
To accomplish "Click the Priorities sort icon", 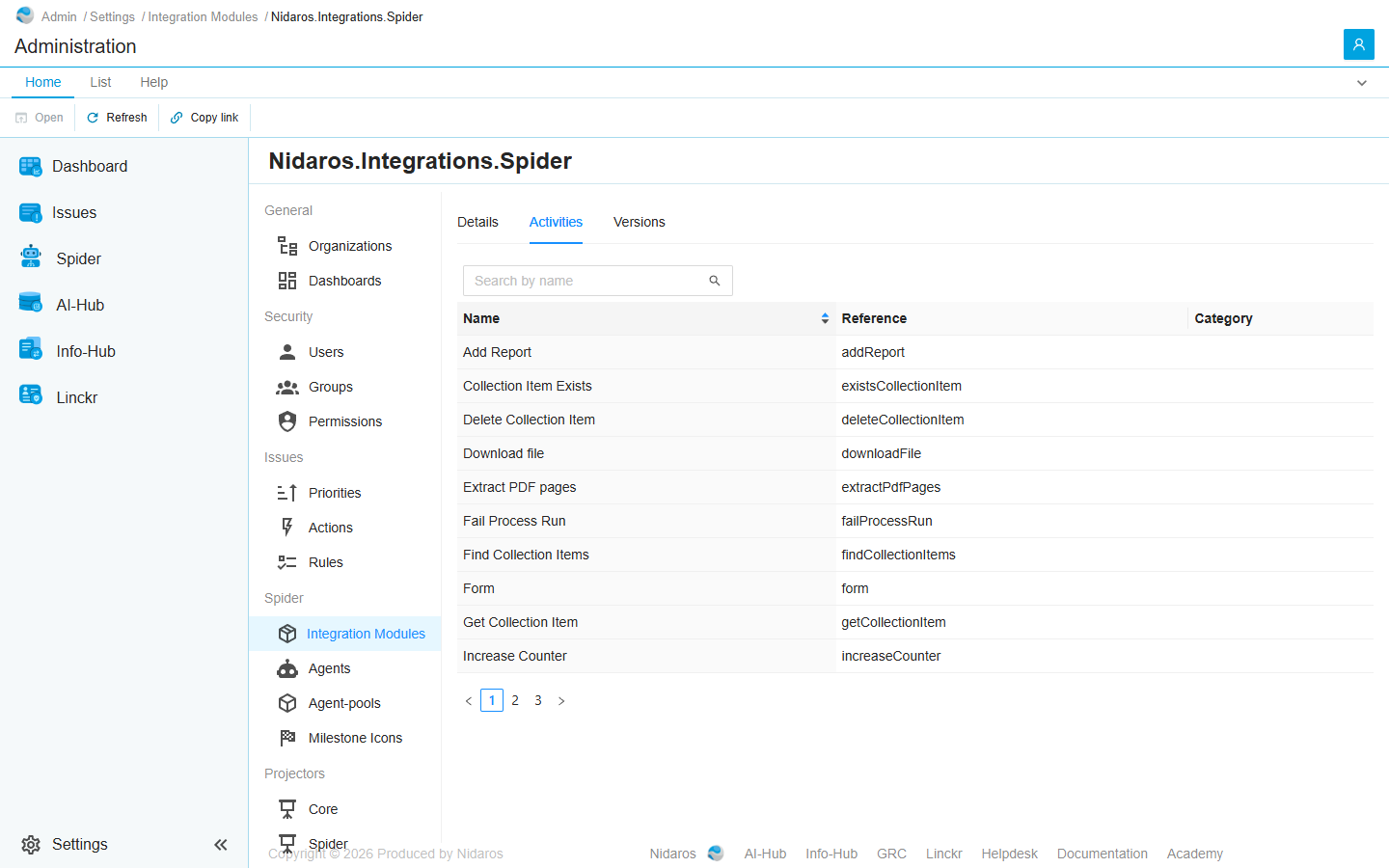I will point(287,493).
